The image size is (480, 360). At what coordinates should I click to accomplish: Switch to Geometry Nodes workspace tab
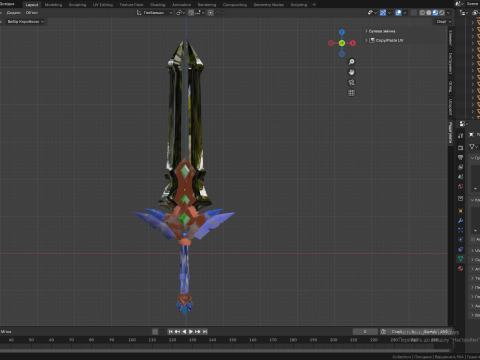point(269,5)
